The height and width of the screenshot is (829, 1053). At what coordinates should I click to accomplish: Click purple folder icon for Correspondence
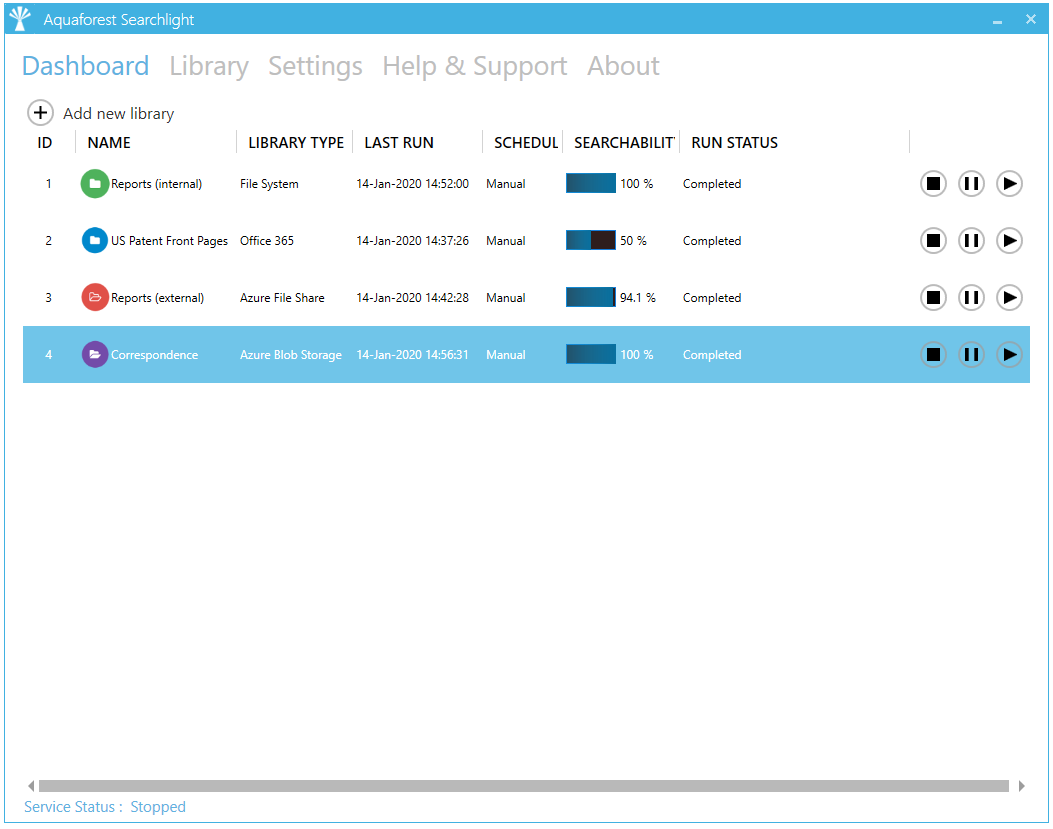click(94, 355)
